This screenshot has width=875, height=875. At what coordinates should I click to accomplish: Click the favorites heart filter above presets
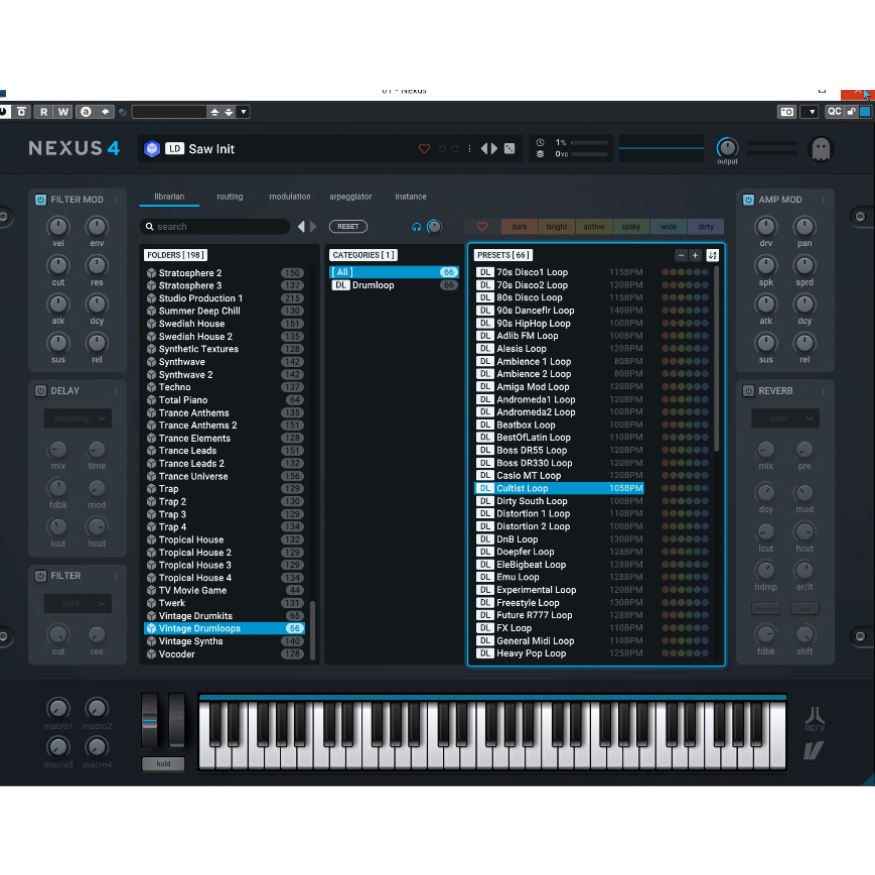tap(482, 227)
